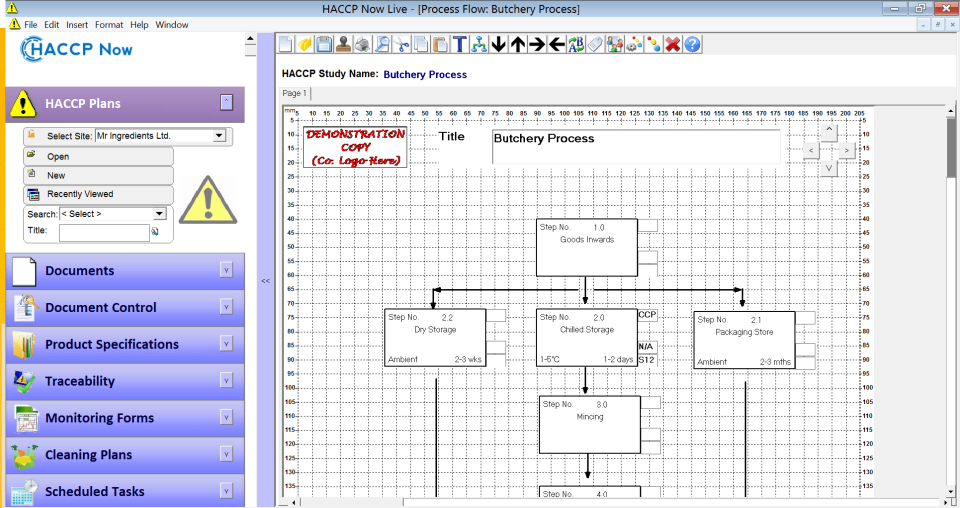Open the Window menu
This screenshot has width=960, height=508.
(171, 24)
